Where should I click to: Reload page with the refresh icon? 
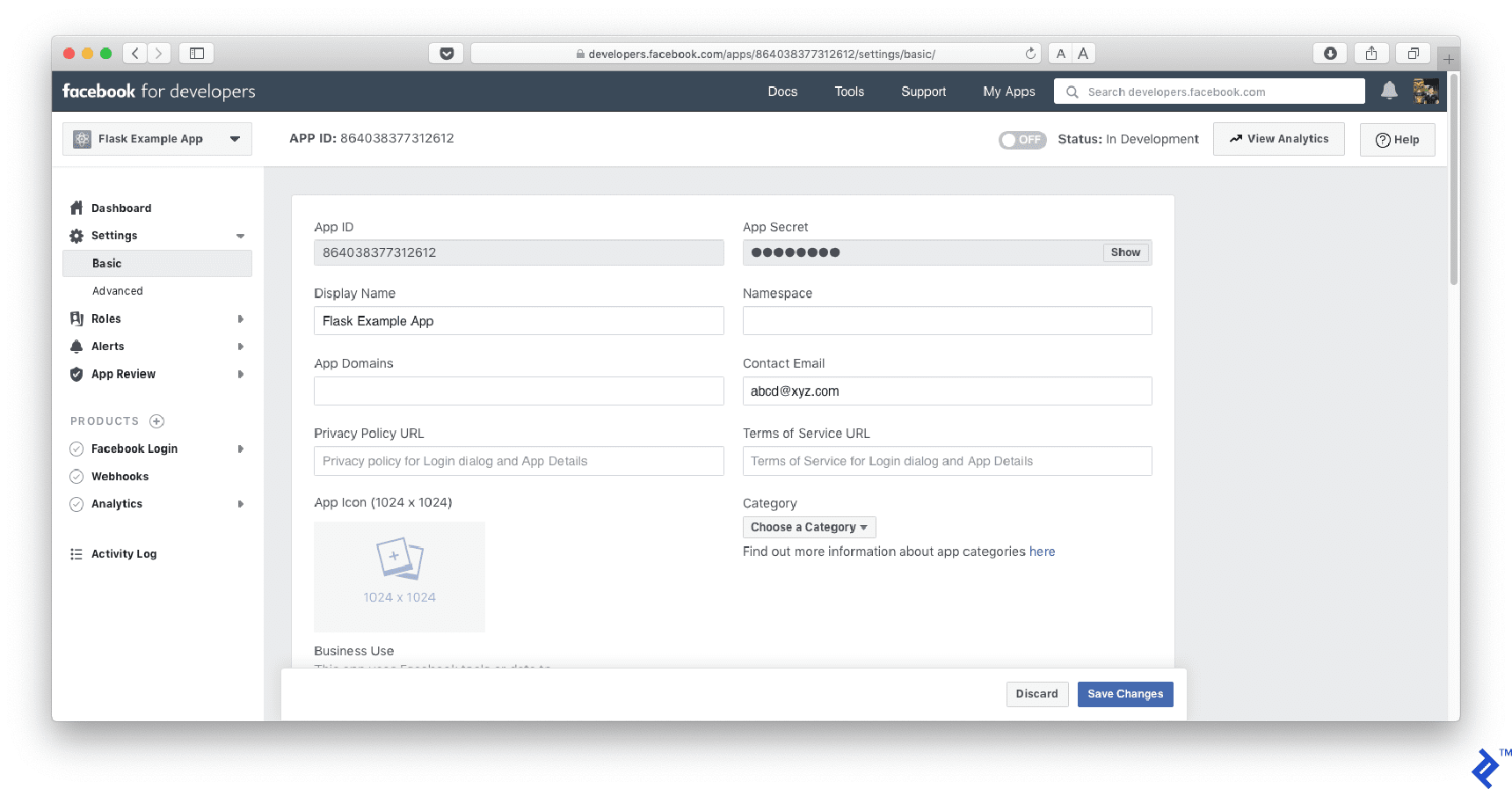click(1030, 54)
